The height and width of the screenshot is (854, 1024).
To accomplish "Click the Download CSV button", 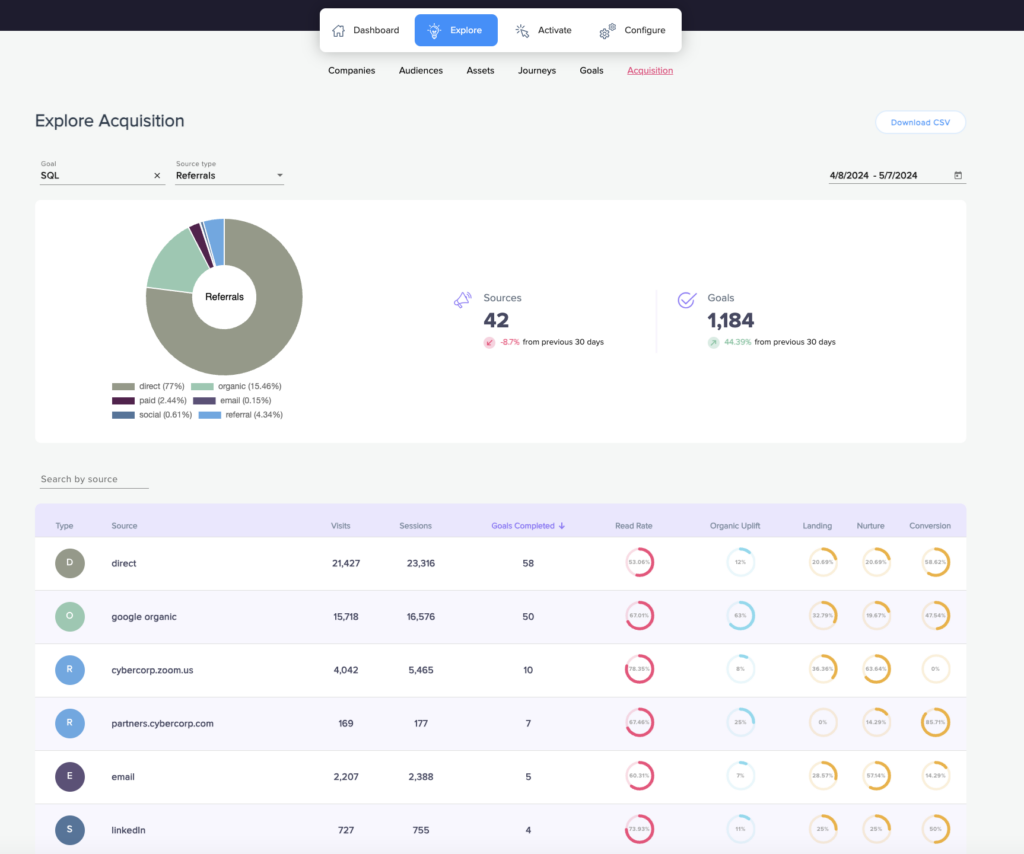I will 920,122.
